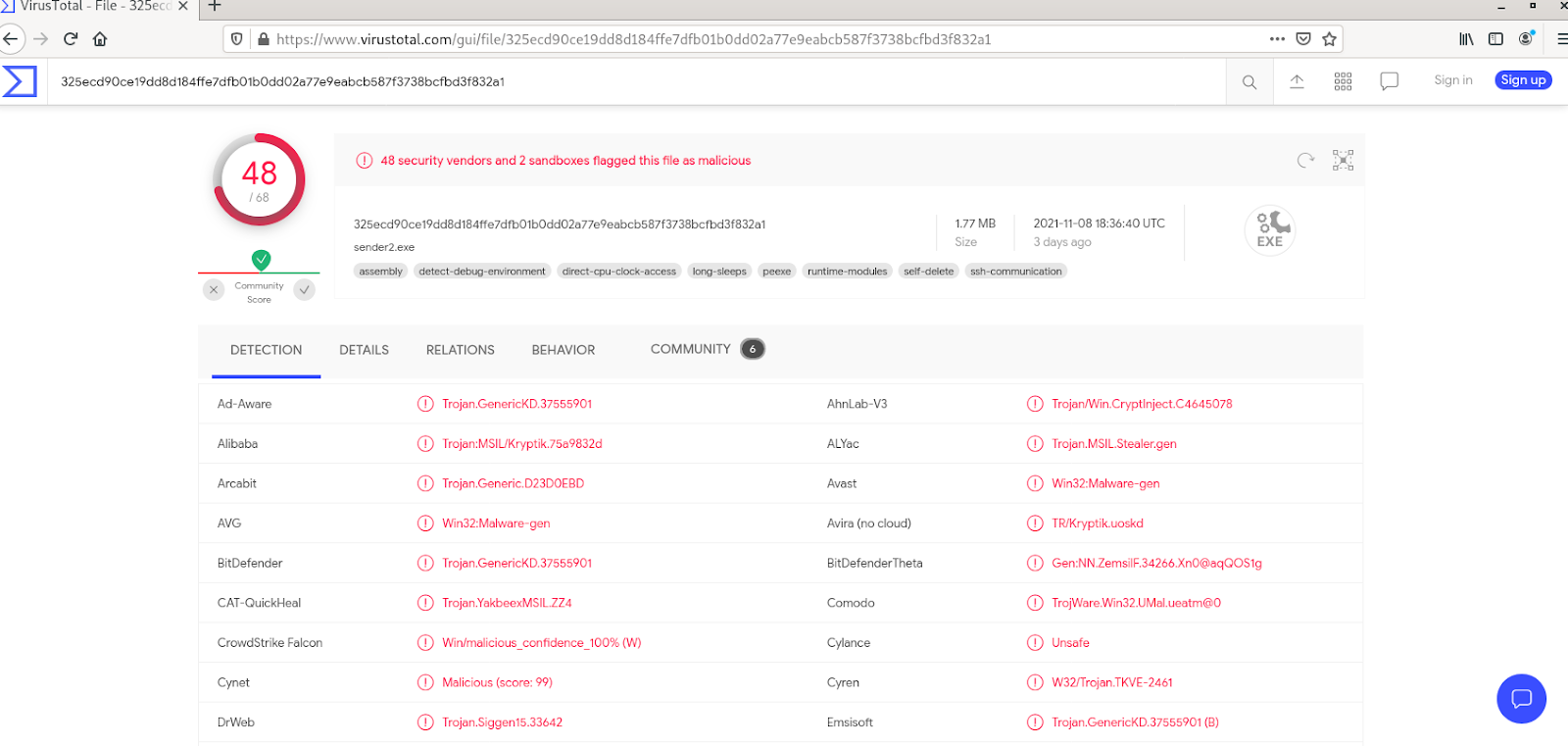The height and width of the screenshot is (746, 1568).
Task: Click the Sign in link
Action: [x=1453, y=80]
